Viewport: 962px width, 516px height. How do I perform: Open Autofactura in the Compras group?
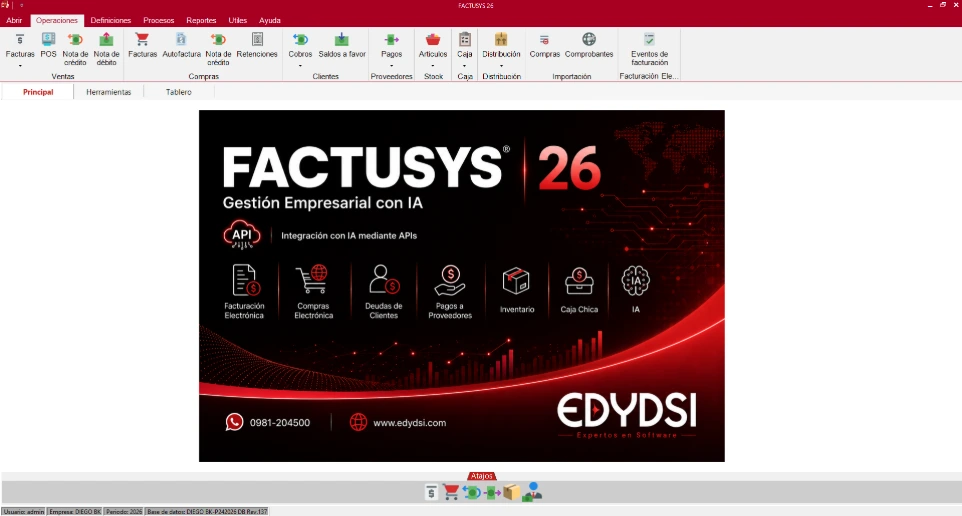(x=181, y=46)
